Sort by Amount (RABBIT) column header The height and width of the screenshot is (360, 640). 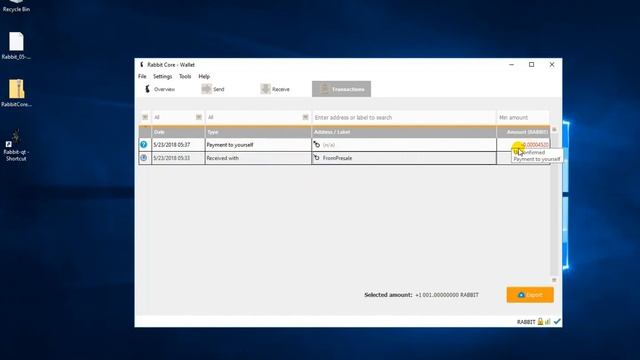pos(523,132)
